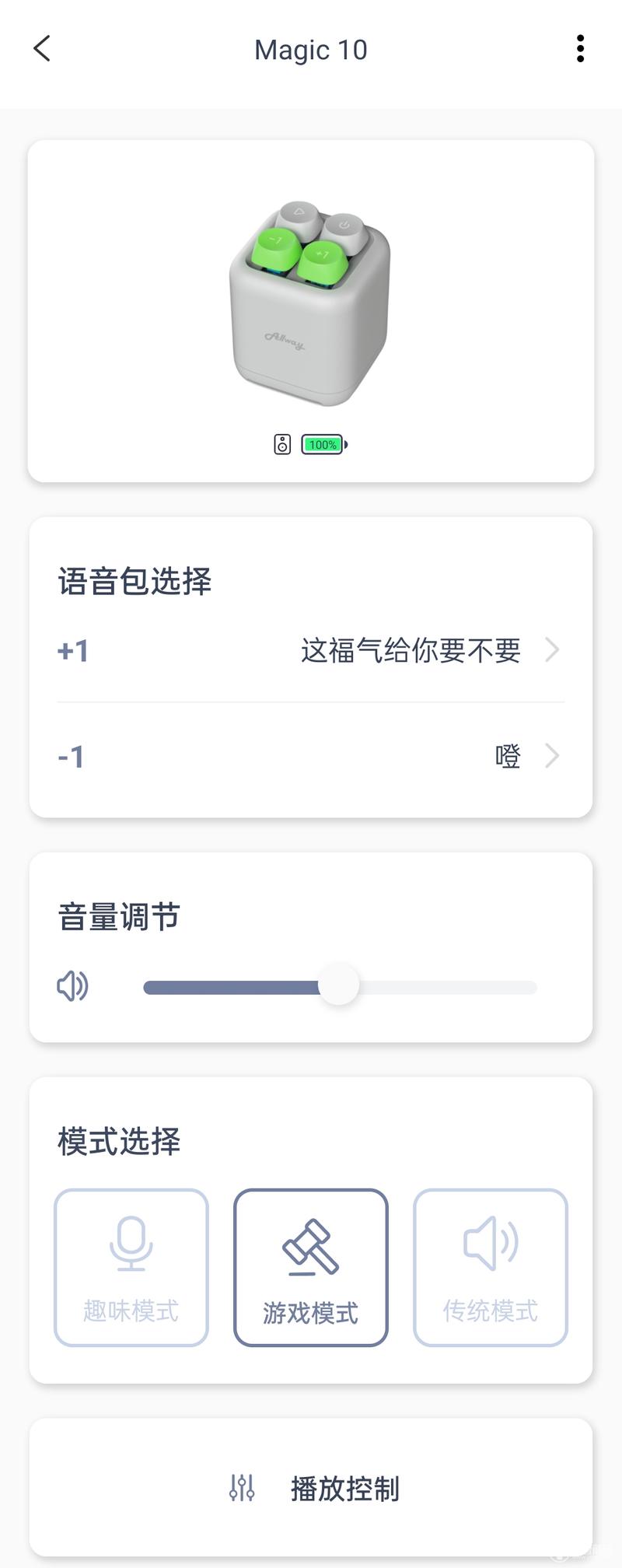Tap the 噔 voice pack value
The height and width of the screenshot is (1568, 622).
pyautogui.click(x=508, y=756)
